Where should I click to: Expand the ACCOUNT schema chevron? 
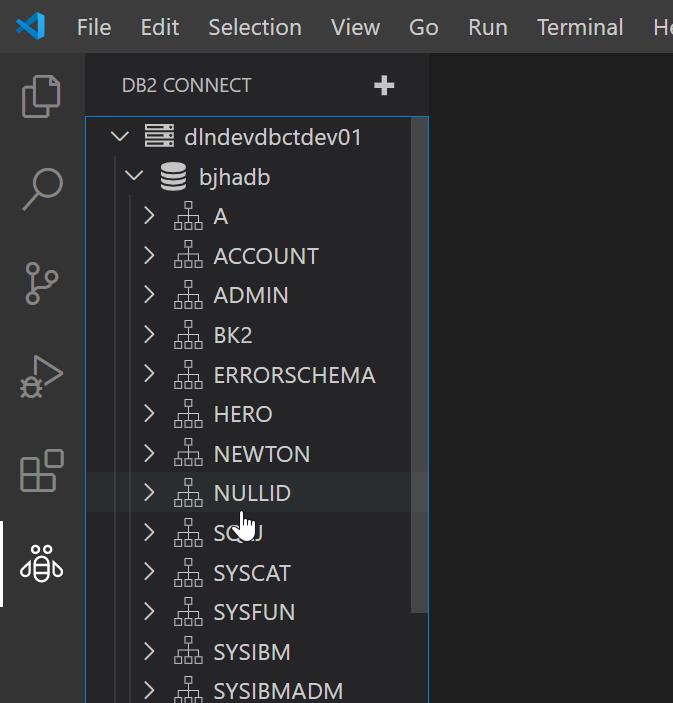coord(149,256)
